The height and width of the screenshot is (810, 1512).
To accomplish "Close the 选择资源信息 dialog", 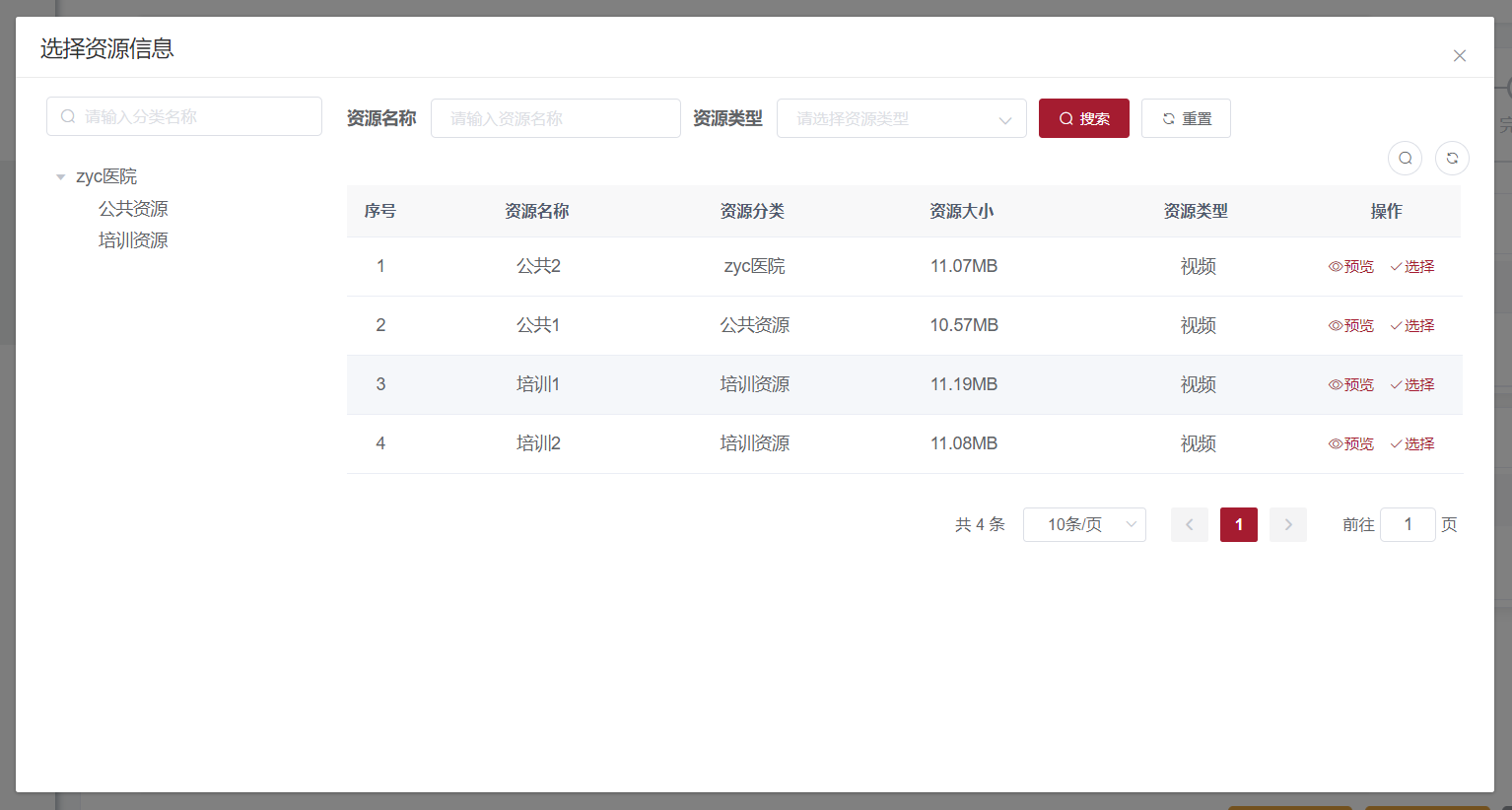I will [x=1460, y=56].
